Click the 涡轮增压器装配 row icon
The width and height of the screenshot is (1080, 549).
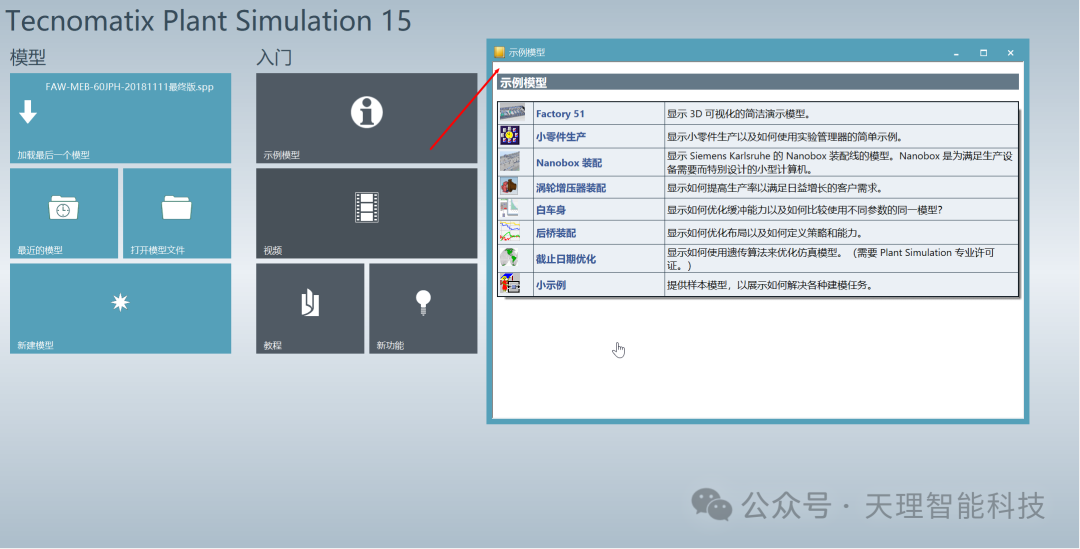coord(509,186)
